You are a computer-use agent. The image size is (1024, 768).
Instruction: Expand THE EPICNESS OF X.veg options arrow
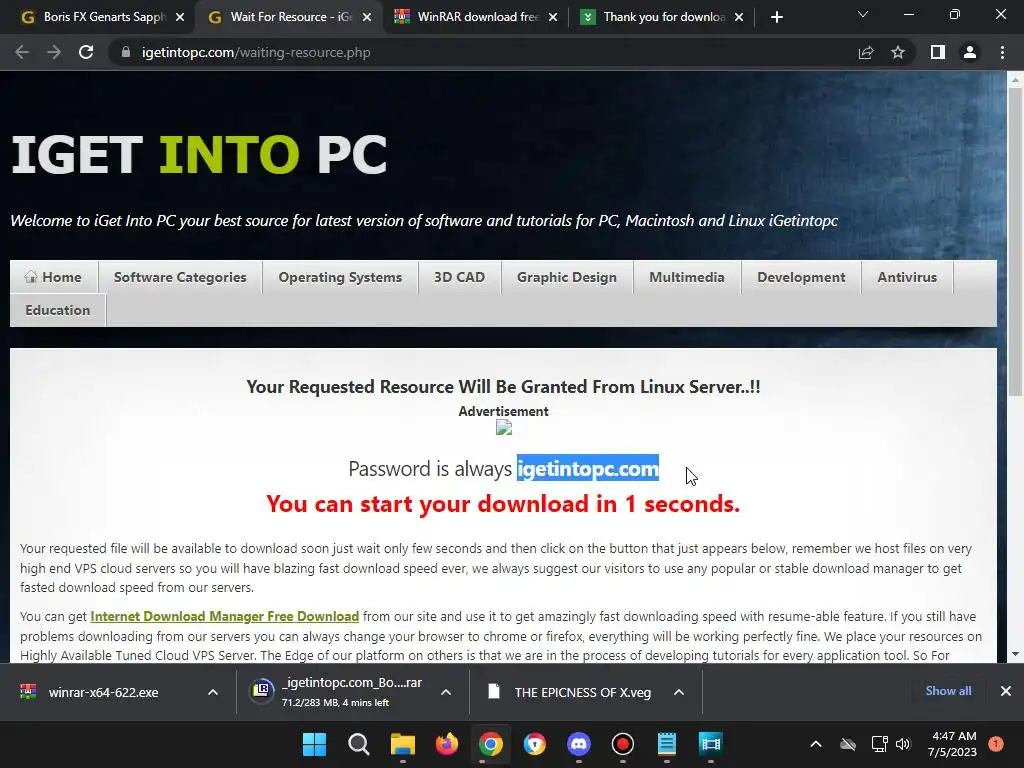[x=679, y=692]
